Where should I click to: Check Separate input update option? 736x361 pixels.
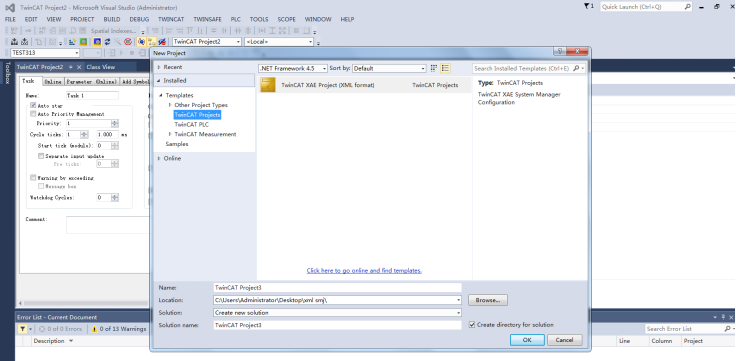coord(41,156)
